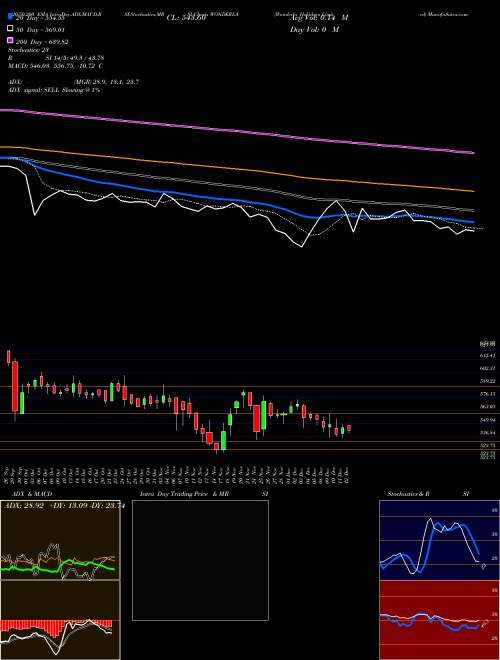Click the lowest trough of the white price line
This screenshot has width=500, height=660.
click(302, 247)
